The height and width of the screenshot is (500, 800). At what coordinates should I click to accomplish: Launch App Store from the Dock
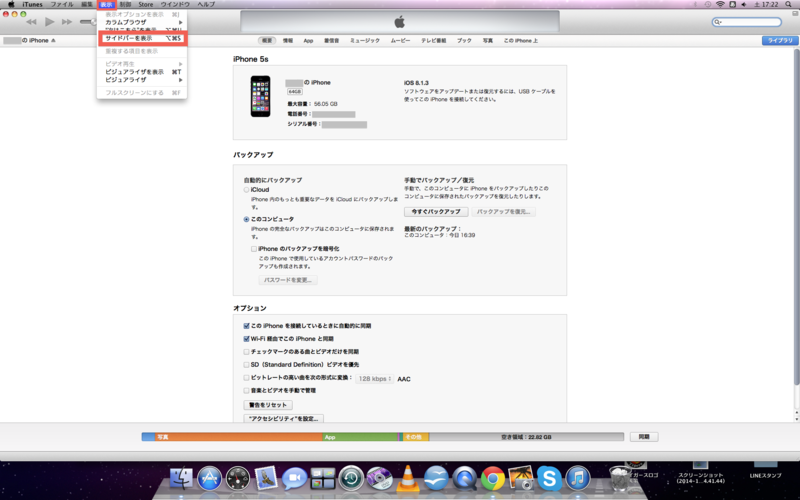point(210,479)
